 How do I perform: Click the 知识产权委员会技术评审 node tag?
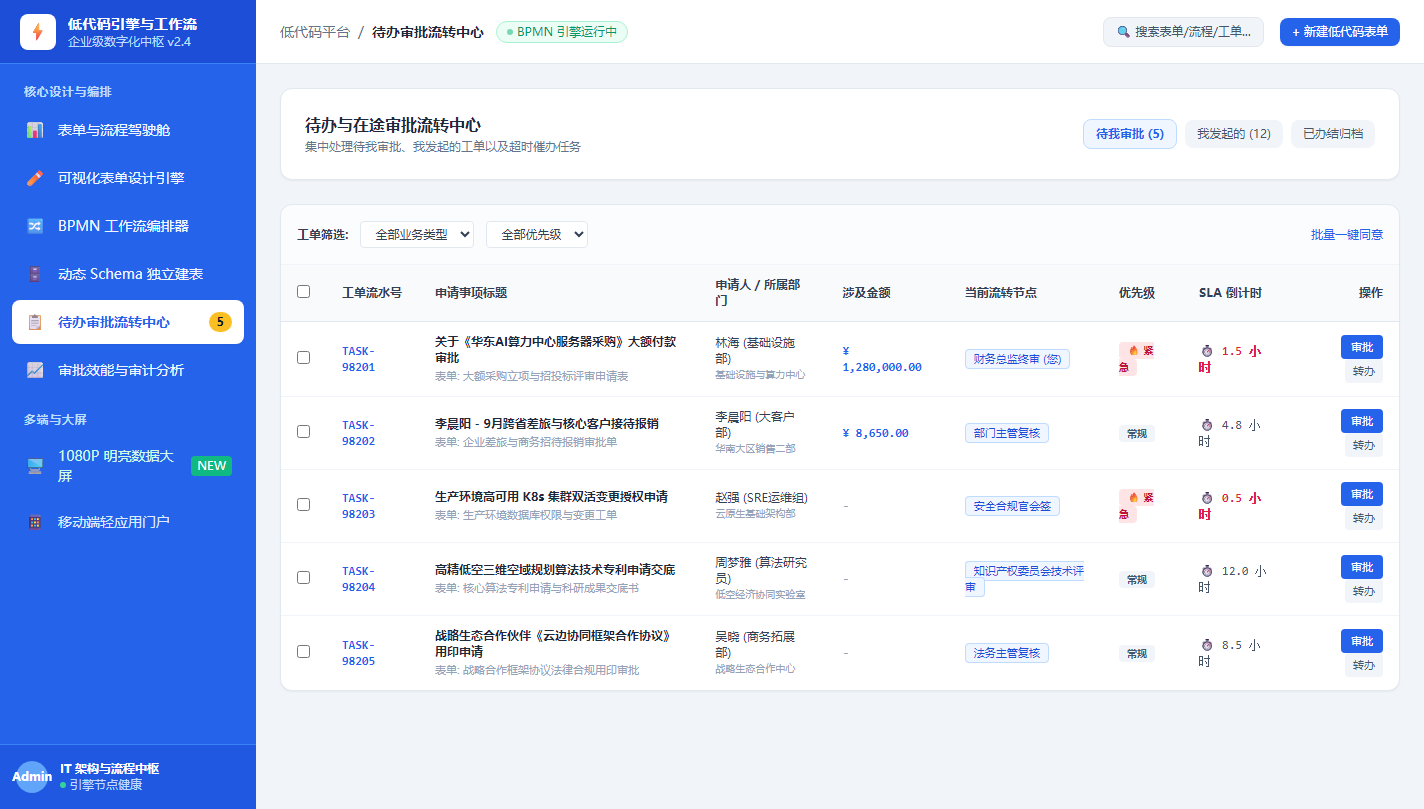pos(1025,579)
